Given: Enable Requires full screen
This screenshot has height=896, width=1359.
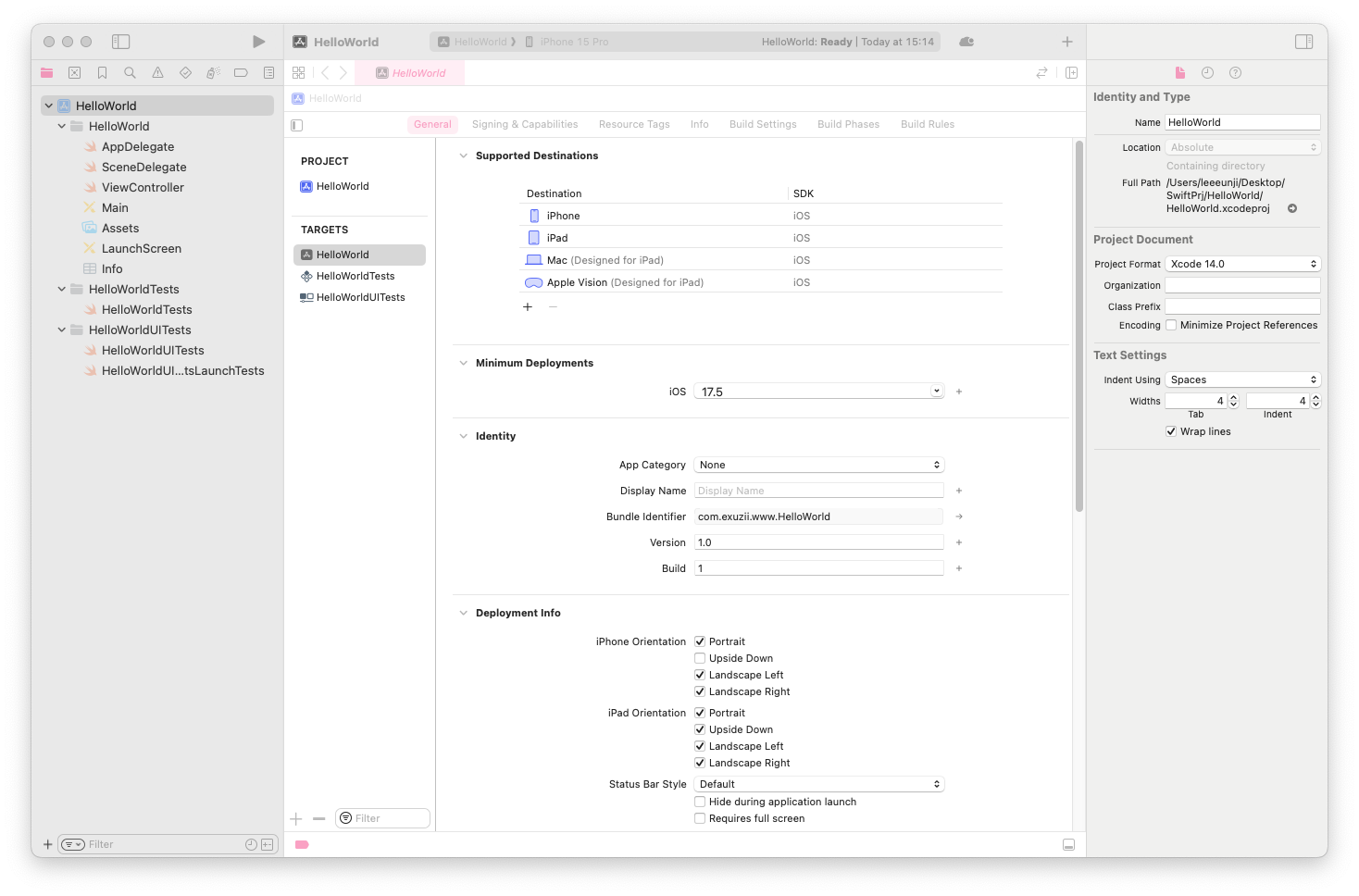Looking at the screenshot, I should [700, 818].
